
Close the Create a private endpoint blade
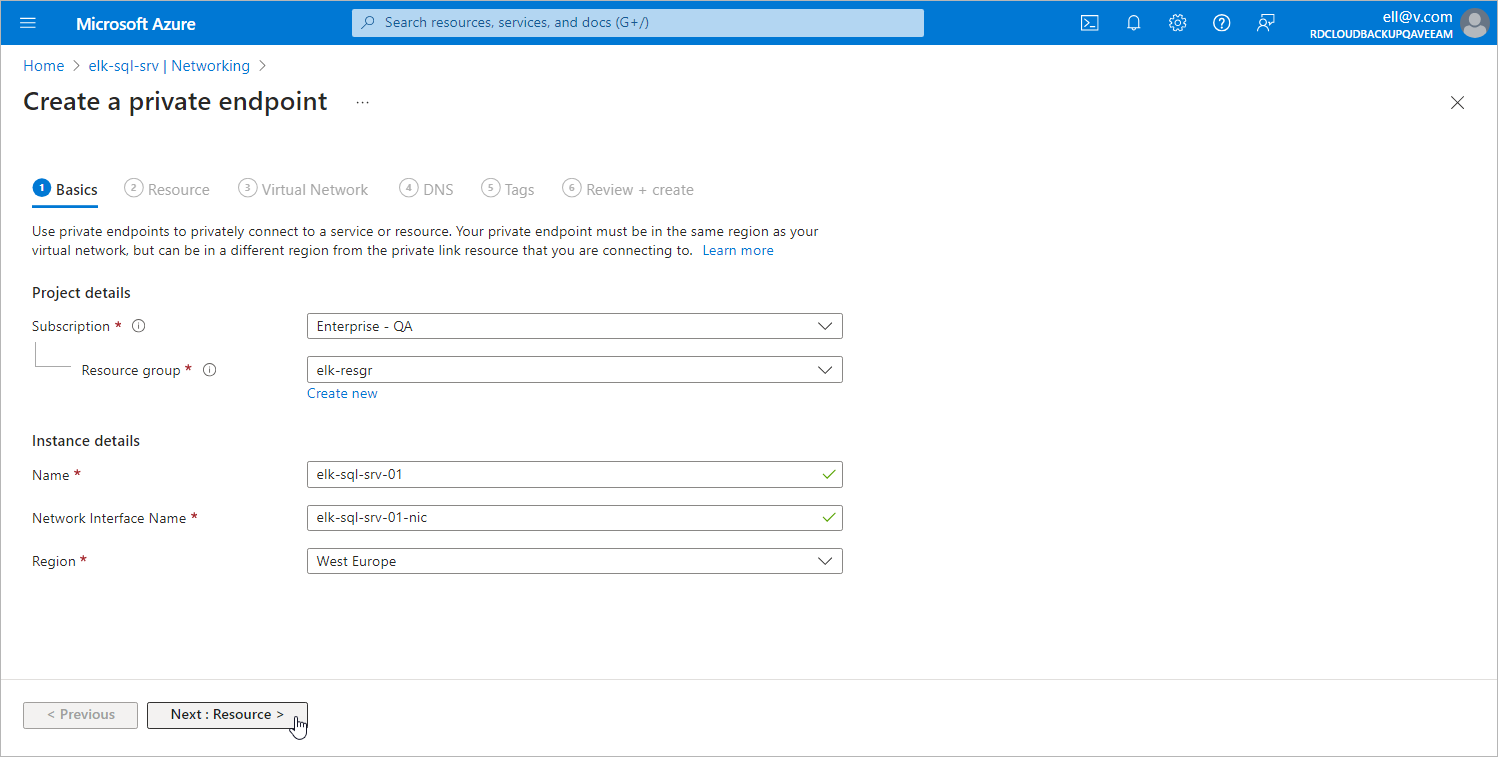(1457, 102)
